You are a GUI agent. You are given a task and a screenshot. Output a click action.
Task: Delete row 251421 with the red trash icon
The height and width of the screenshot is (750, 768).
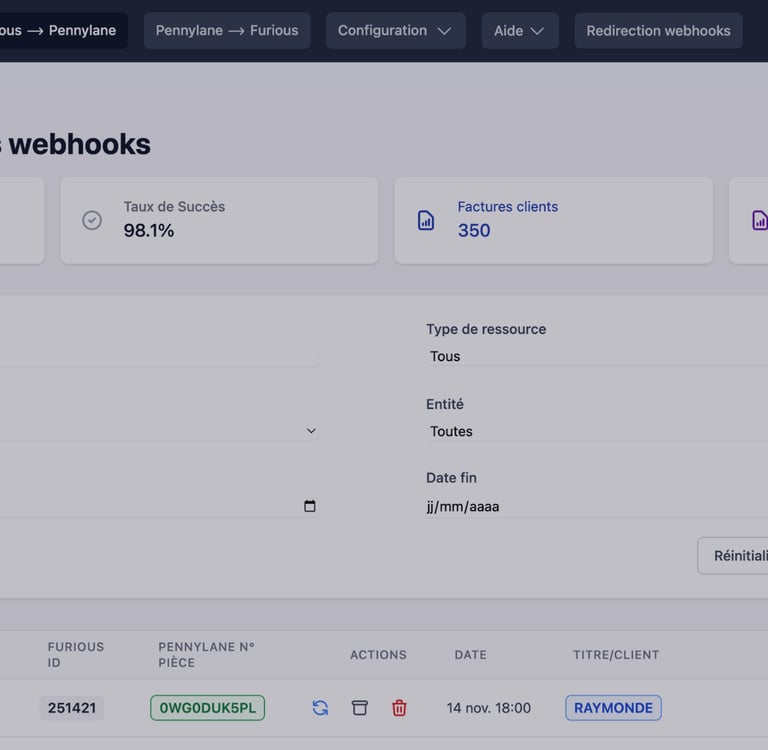click(x=399, y=707)
